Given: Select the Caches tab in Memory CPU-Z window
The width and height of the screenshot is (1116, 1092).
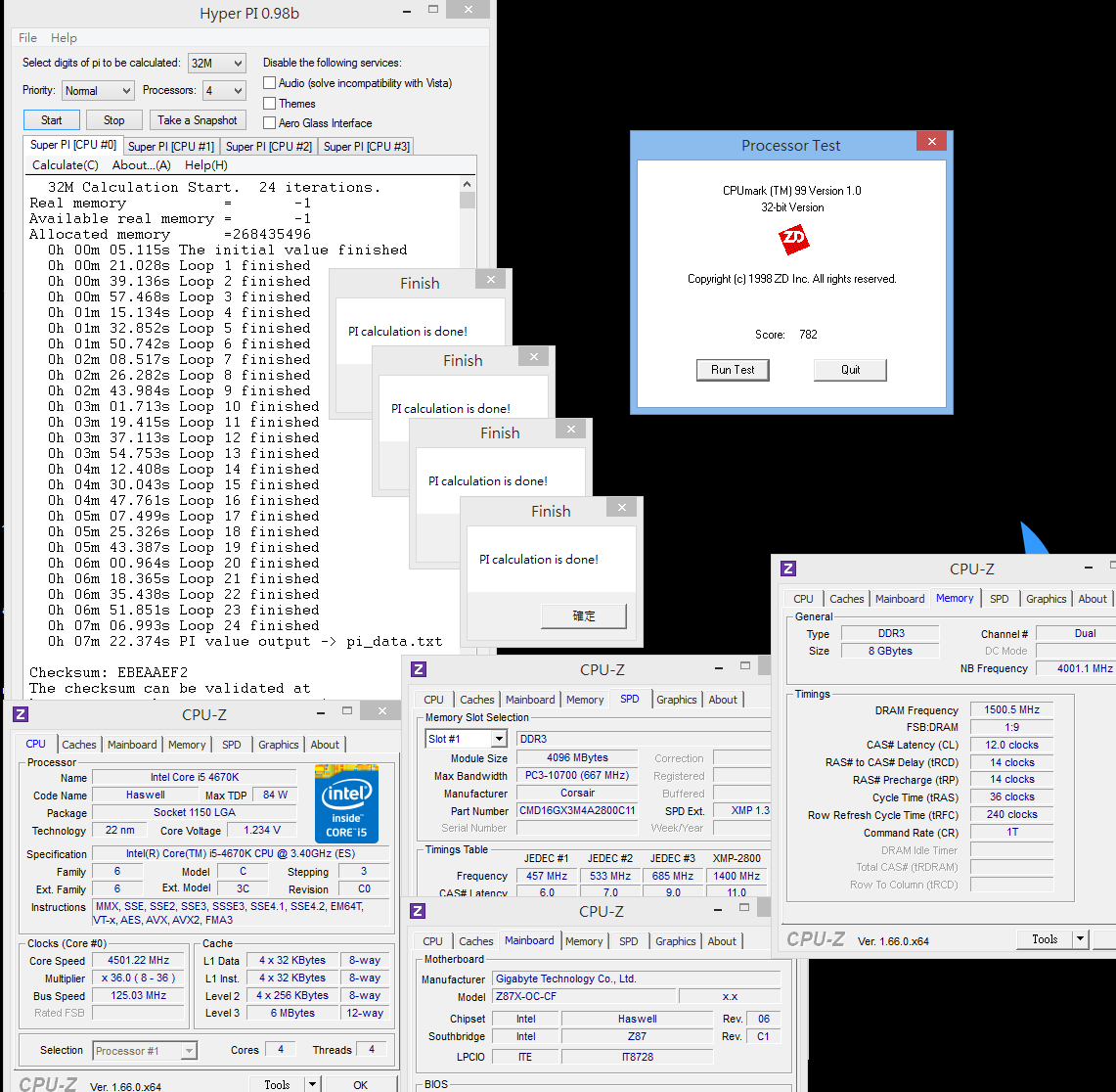Looking at the screenshot, I should 846,599.
